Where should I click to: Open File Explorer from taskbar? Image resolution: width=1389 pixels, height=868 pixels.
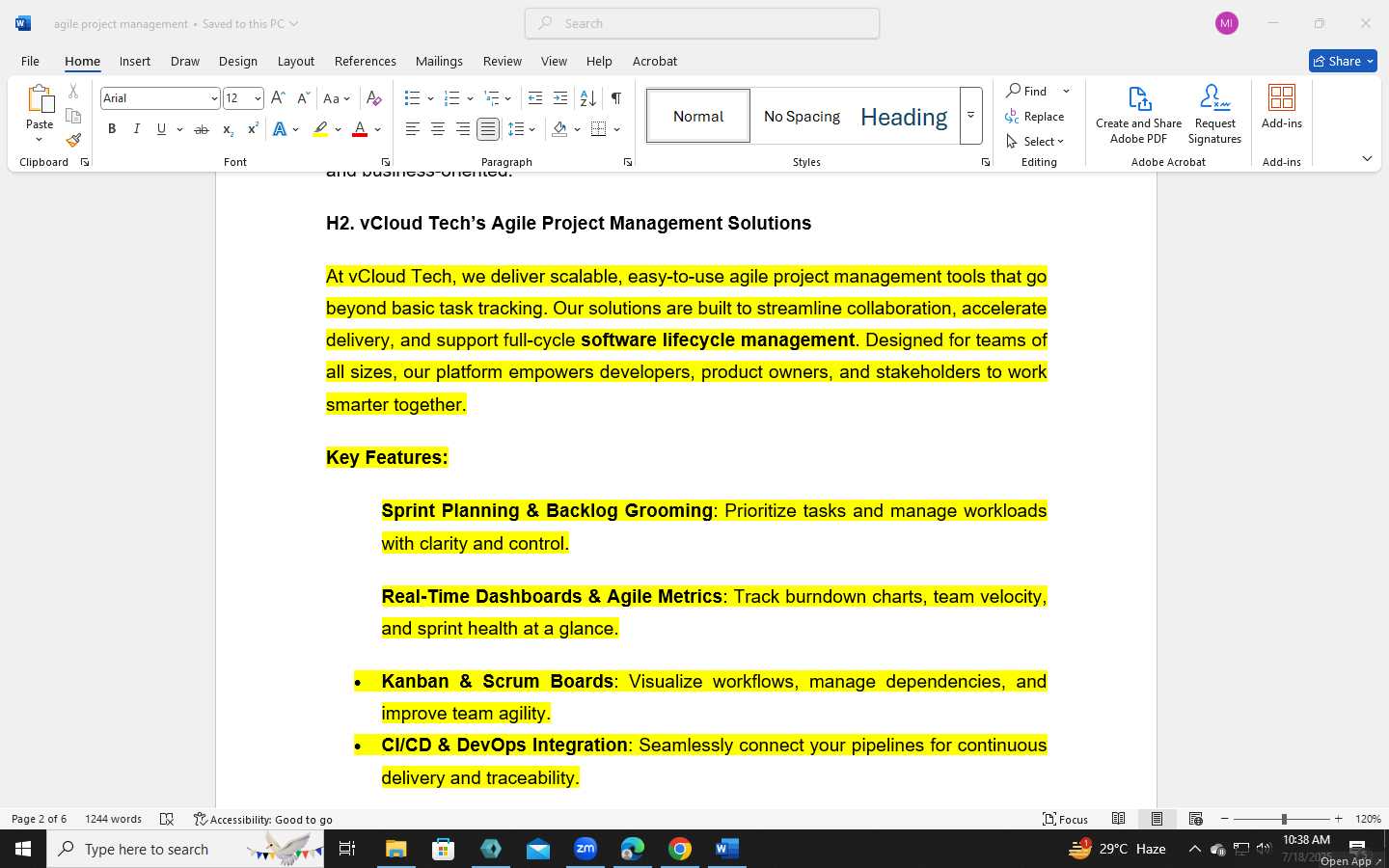pyautogui.click(x=396, y=849)
